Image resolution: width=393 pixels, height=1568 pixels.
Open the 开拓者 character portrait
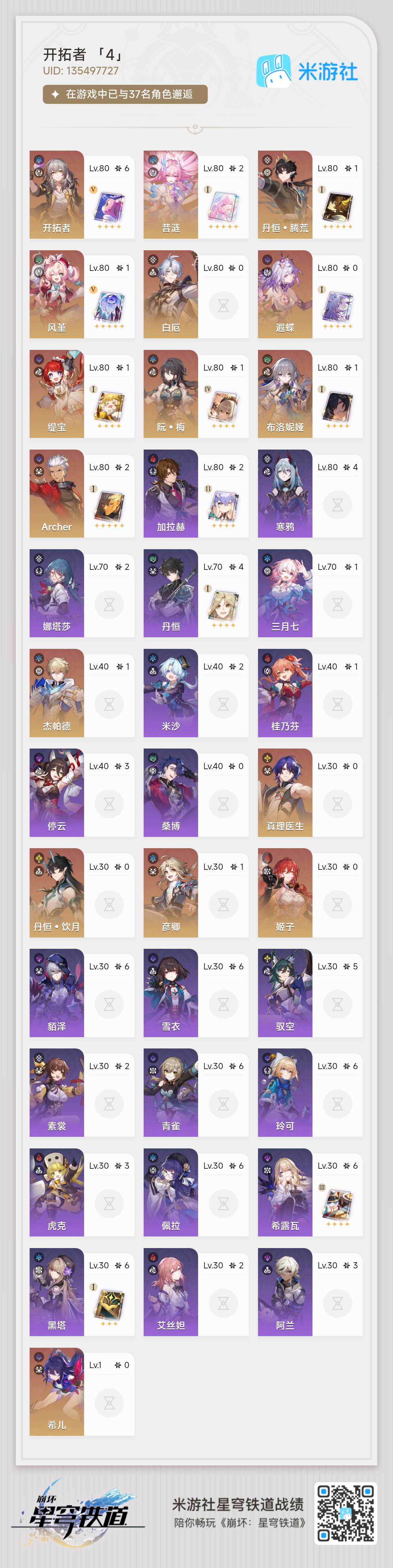pyautogui.click(x=57, y=194)
